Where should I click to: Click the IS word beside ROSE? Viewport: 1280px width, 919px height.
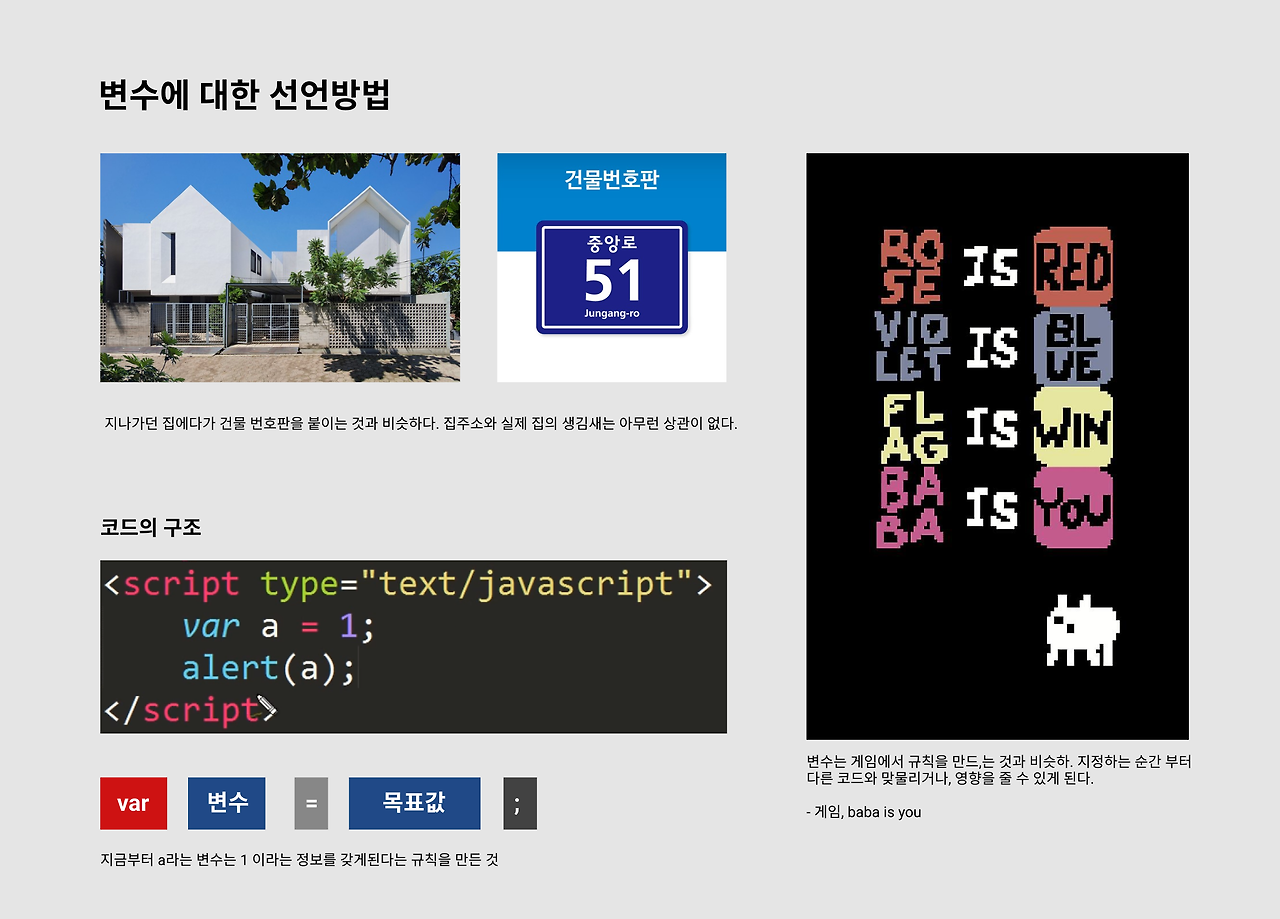tap(991, 267)
